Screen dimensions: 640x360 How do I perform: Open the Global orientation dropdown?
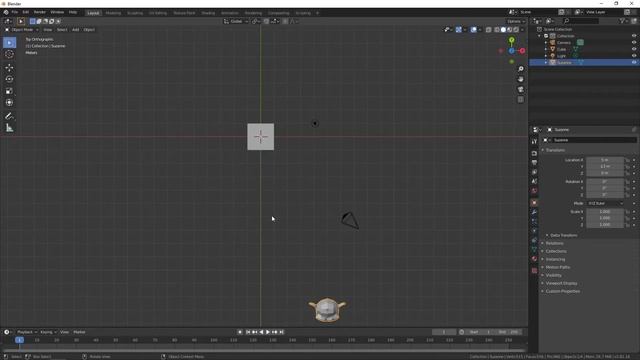click(x=236, y=21)
